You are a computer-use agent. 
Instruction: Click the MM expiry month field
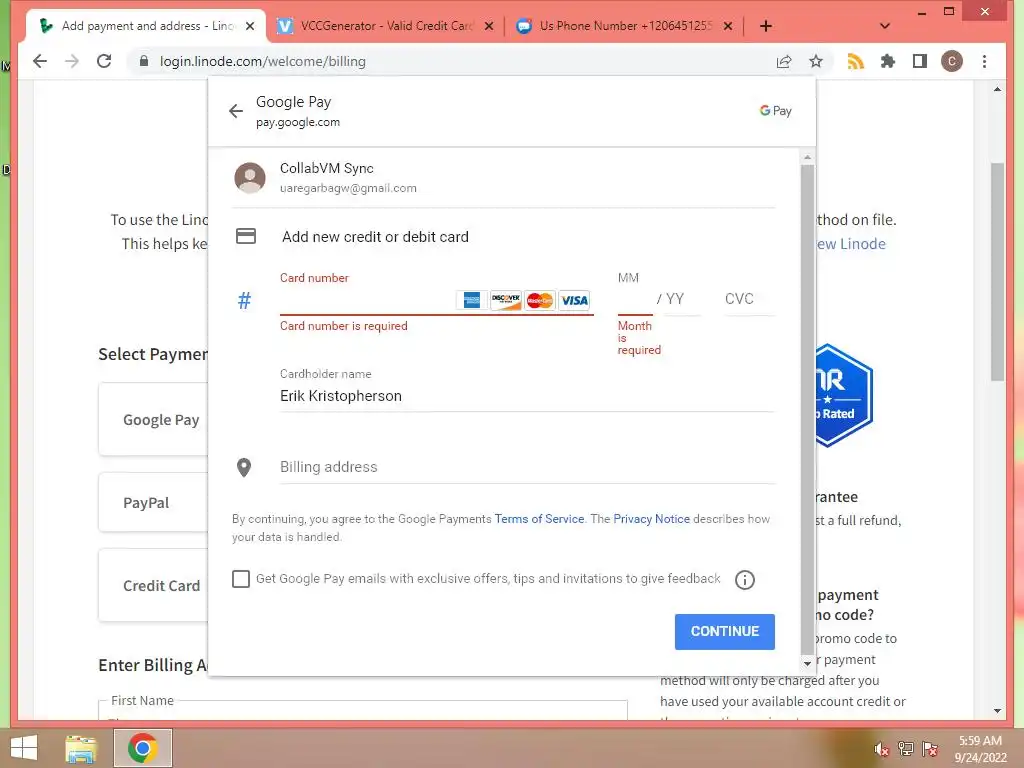tap(635, 300)
